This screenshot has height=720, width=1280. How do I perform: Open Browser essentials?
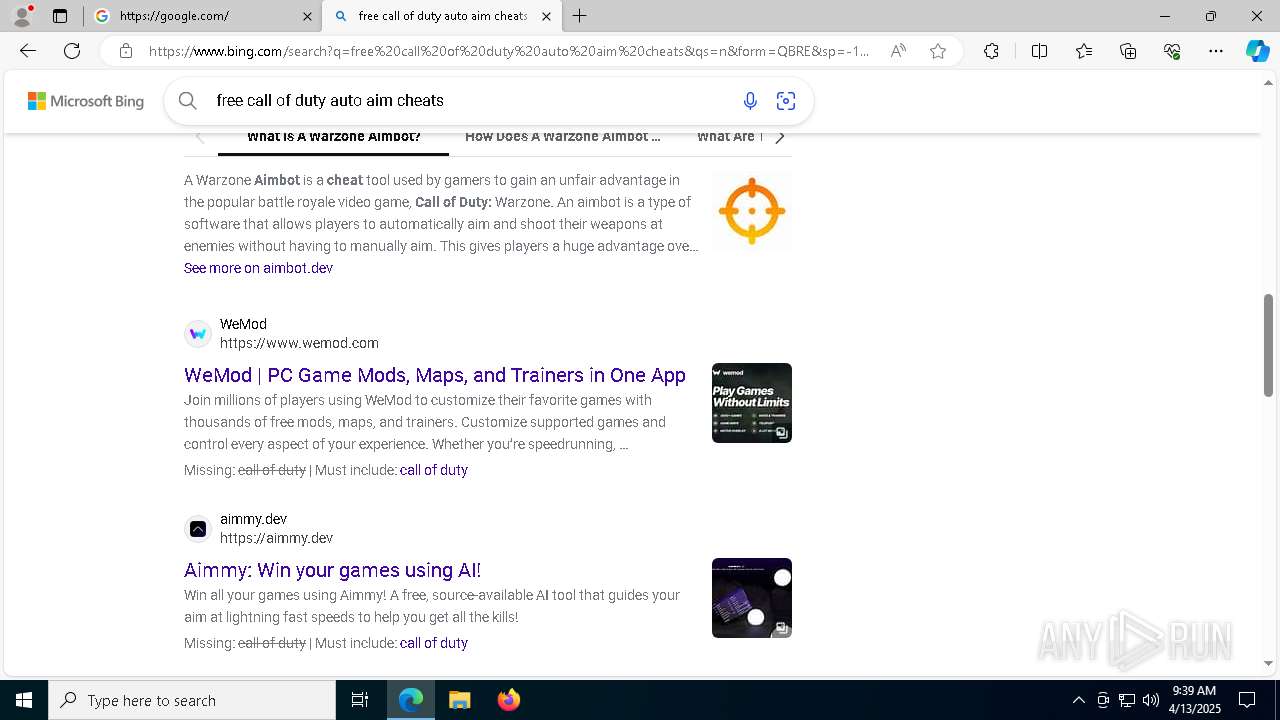point(1172,51)
